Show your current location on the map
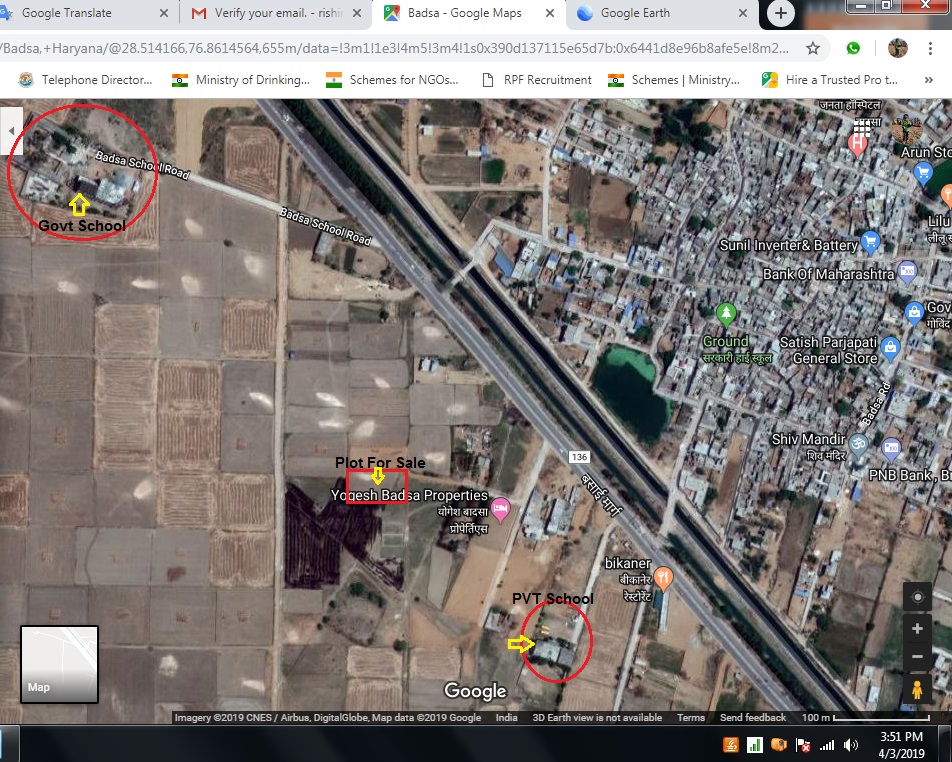Viewport: 952px width, 762px height. 917,598
